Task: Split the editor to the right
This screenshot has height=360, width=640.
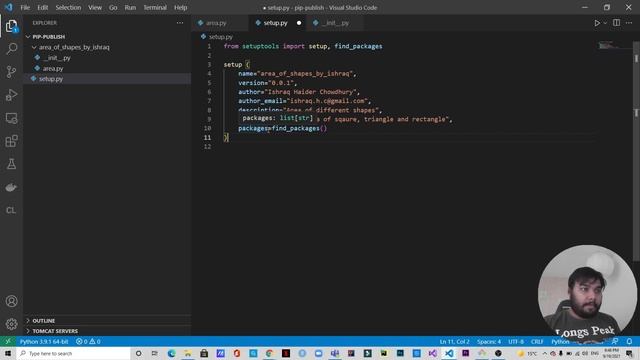Action: [x=616, y=23]
